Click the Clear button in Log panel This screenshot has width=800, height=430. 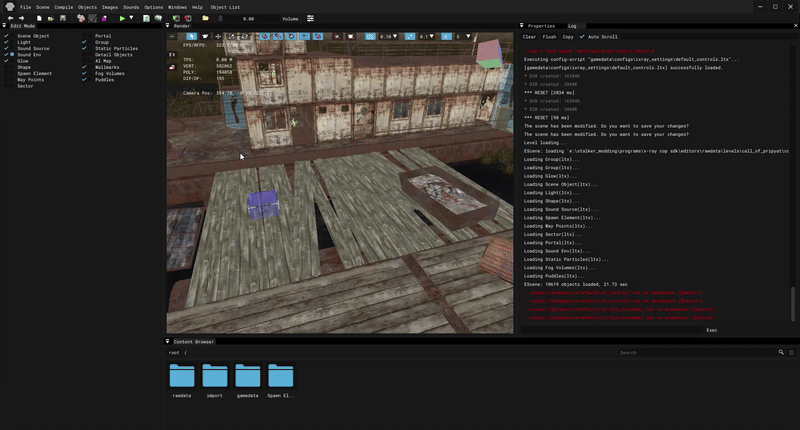click(x=530, y=36)
